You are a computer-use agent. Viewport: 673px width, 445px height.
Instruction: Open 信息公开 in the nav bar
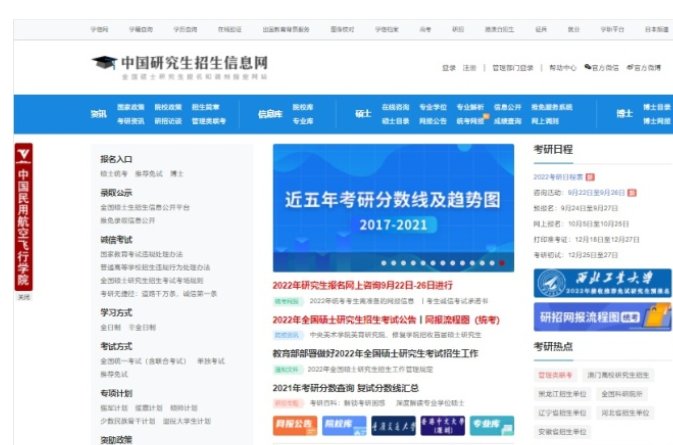[x=507, y=107]
